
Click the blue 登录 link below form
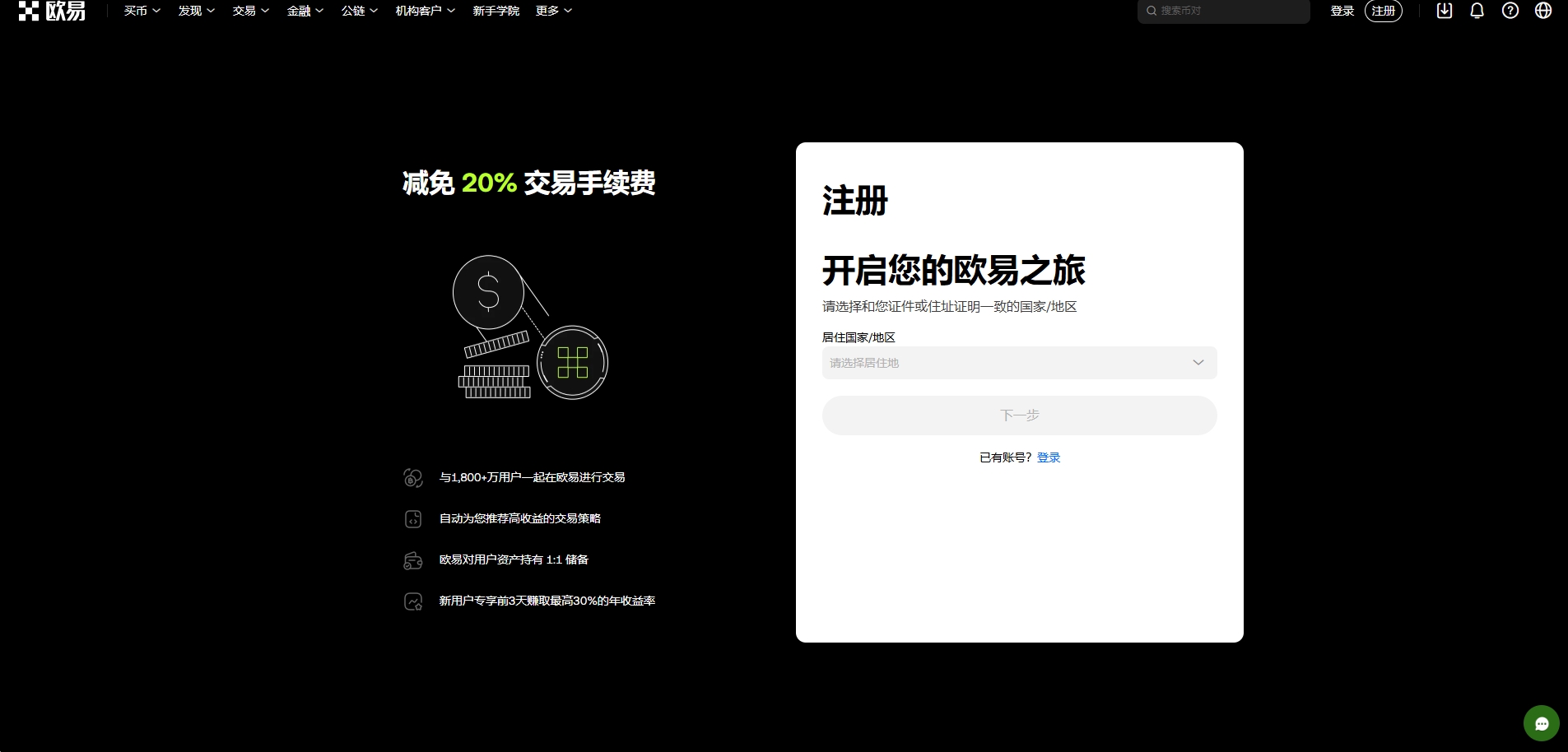pyautogui.click(x=1048, y=457)
